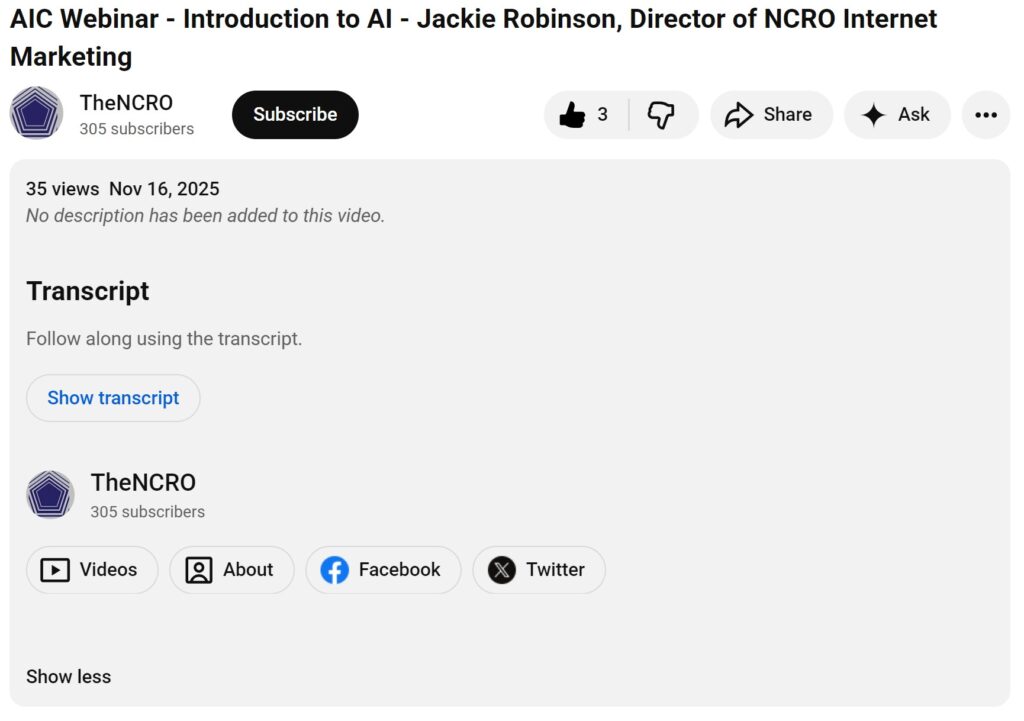Viewport: 1024px width, 721px height.
Task: Click the Facebook label text
Action: 399,570
